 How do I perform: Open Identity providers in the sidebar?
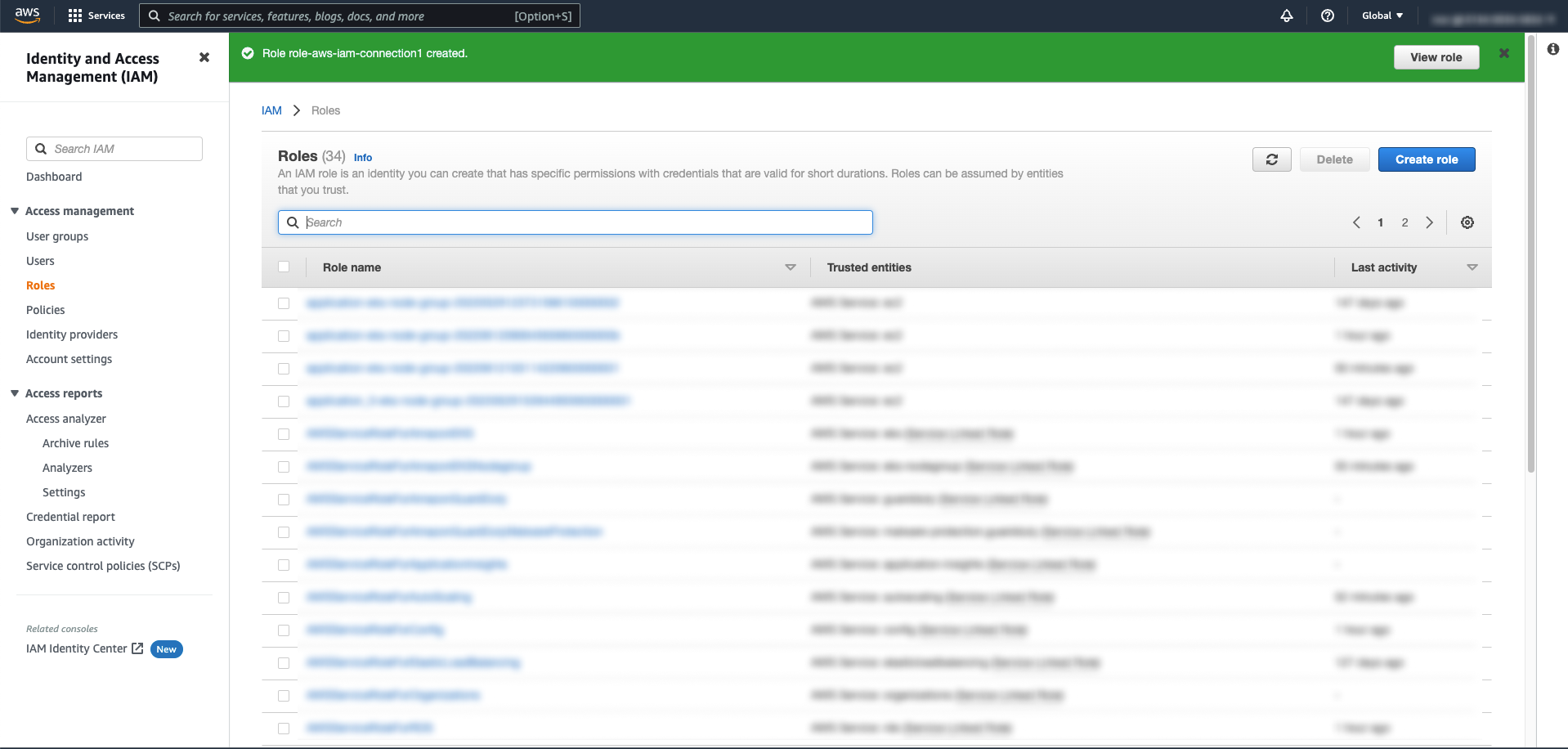72,334
